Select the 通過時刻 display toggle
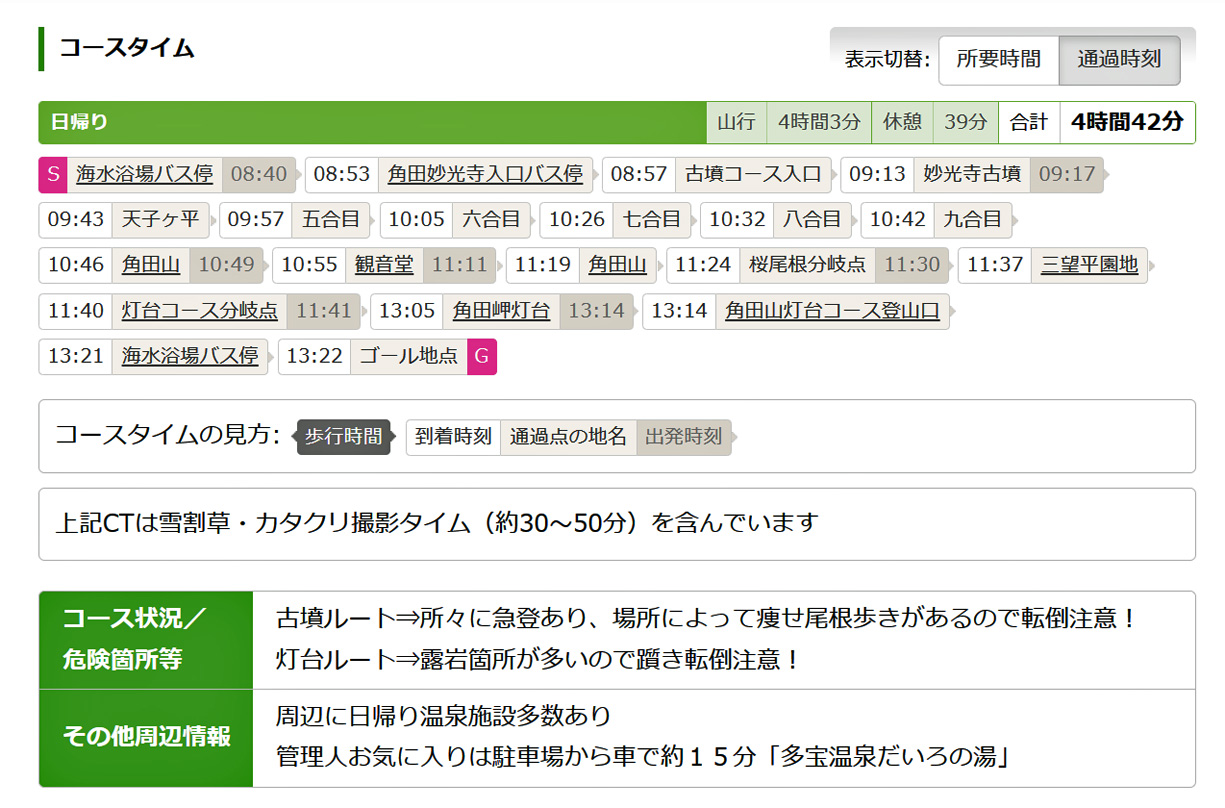 [x=1119, y=60]
